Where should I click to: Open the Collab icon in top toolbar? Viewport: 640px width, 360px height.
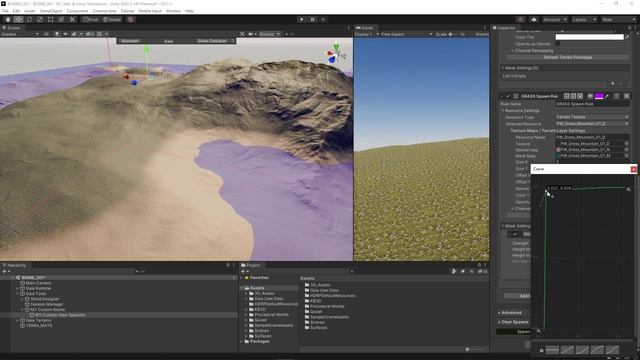coord(520,19)
